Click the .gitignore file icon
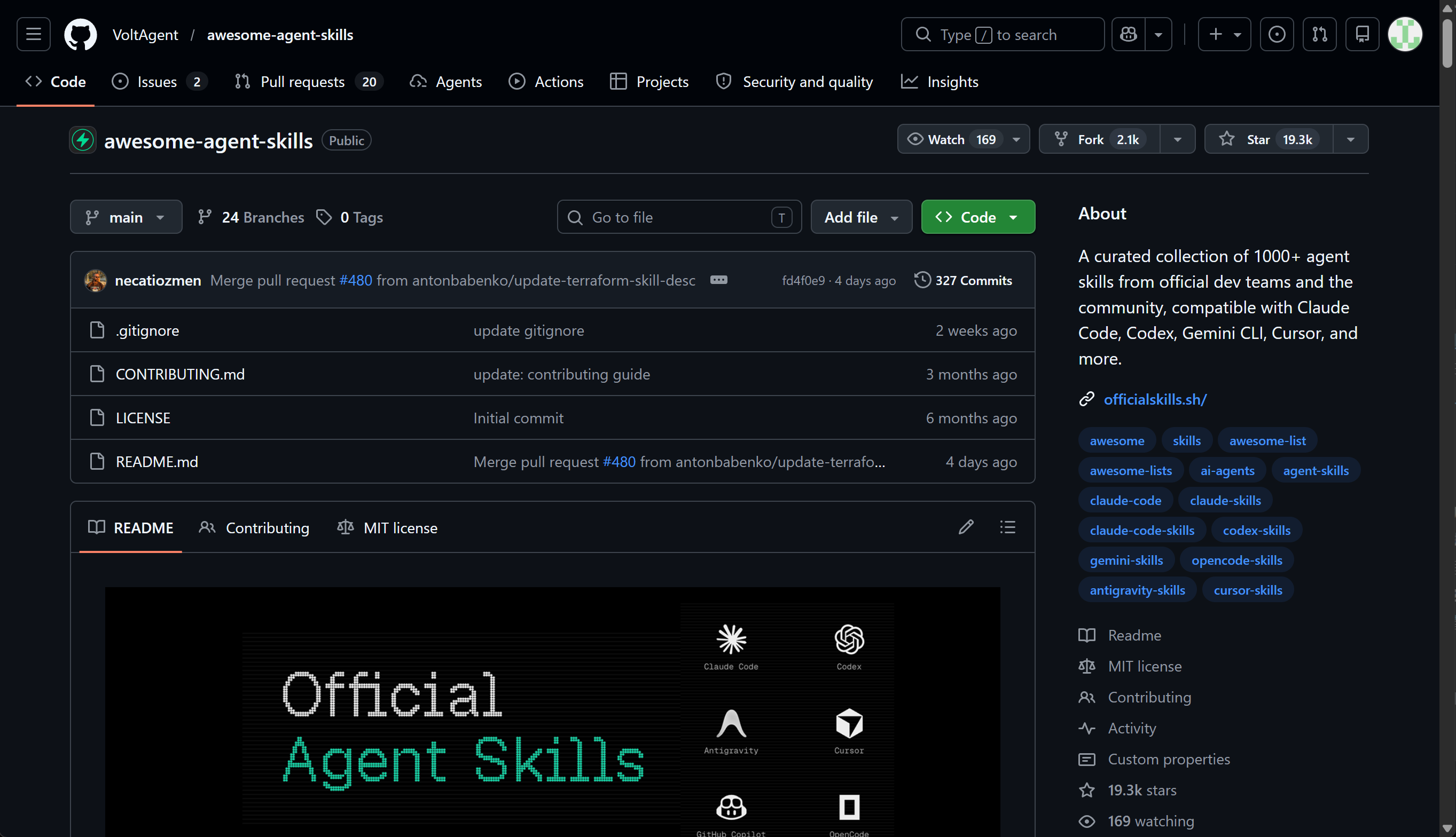The height and width of the screenshot is (837, 1456). coord(97,330)
